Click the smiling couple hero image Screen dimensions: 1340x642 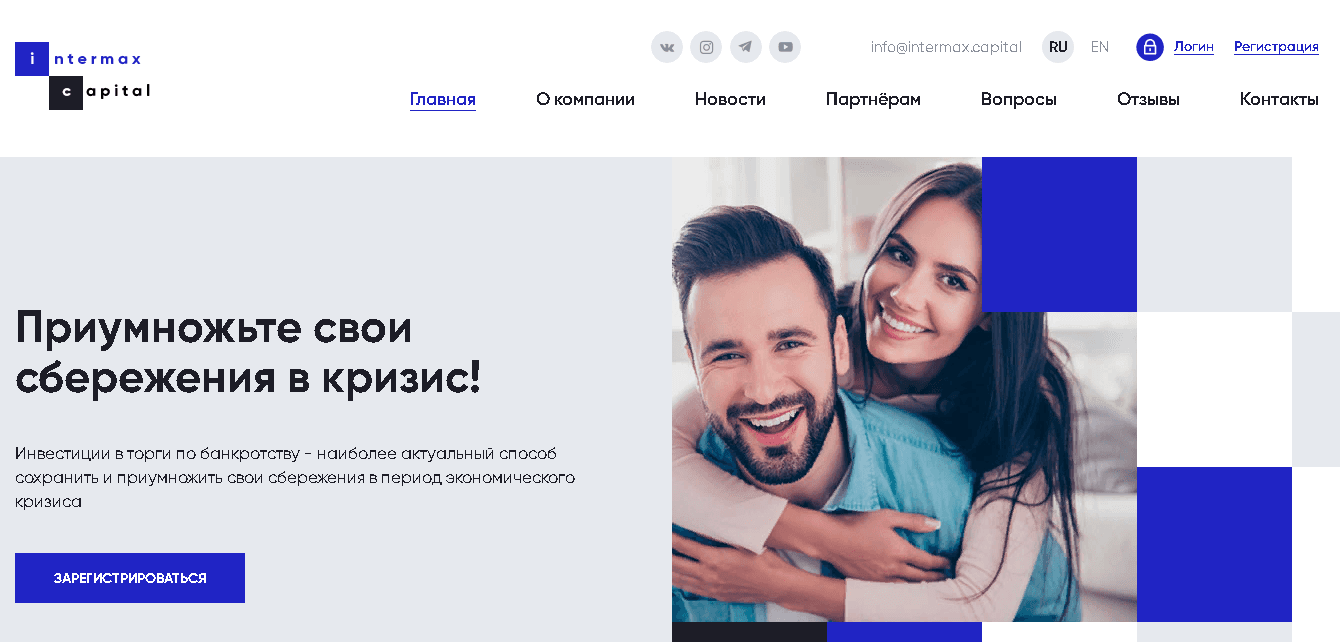tap(904, 390)
